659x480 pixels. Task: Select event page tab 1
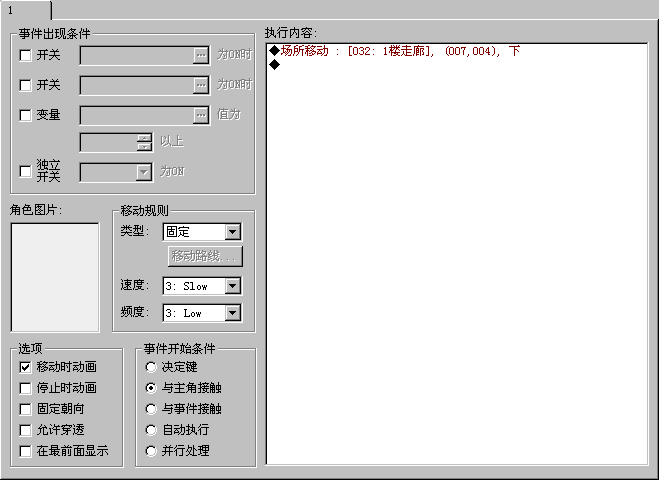pyautogui.click(x=25, y=10)
